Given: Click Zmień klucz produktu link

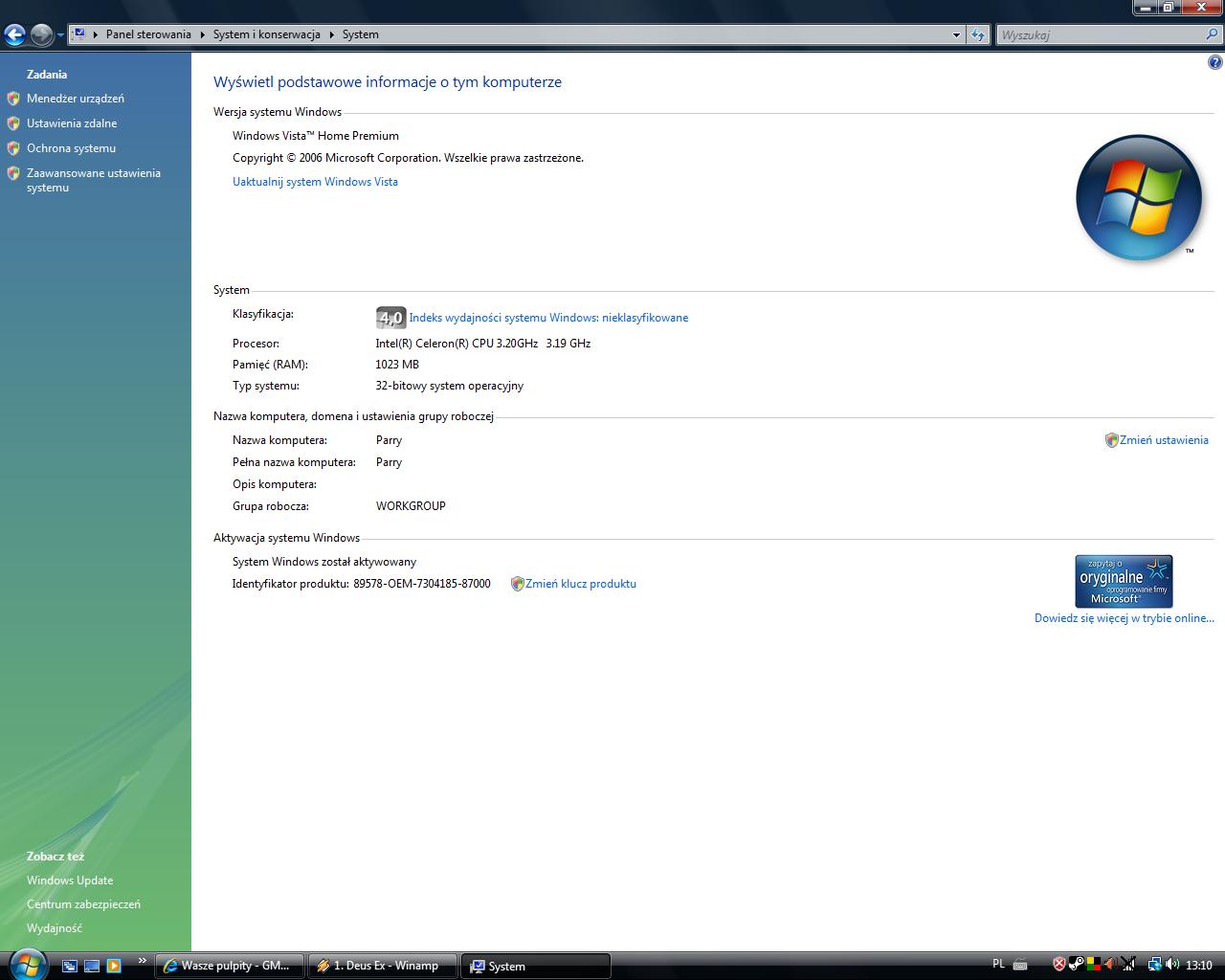Looking at the screenshot, I should pyautogui.click(x=580, y=584).
